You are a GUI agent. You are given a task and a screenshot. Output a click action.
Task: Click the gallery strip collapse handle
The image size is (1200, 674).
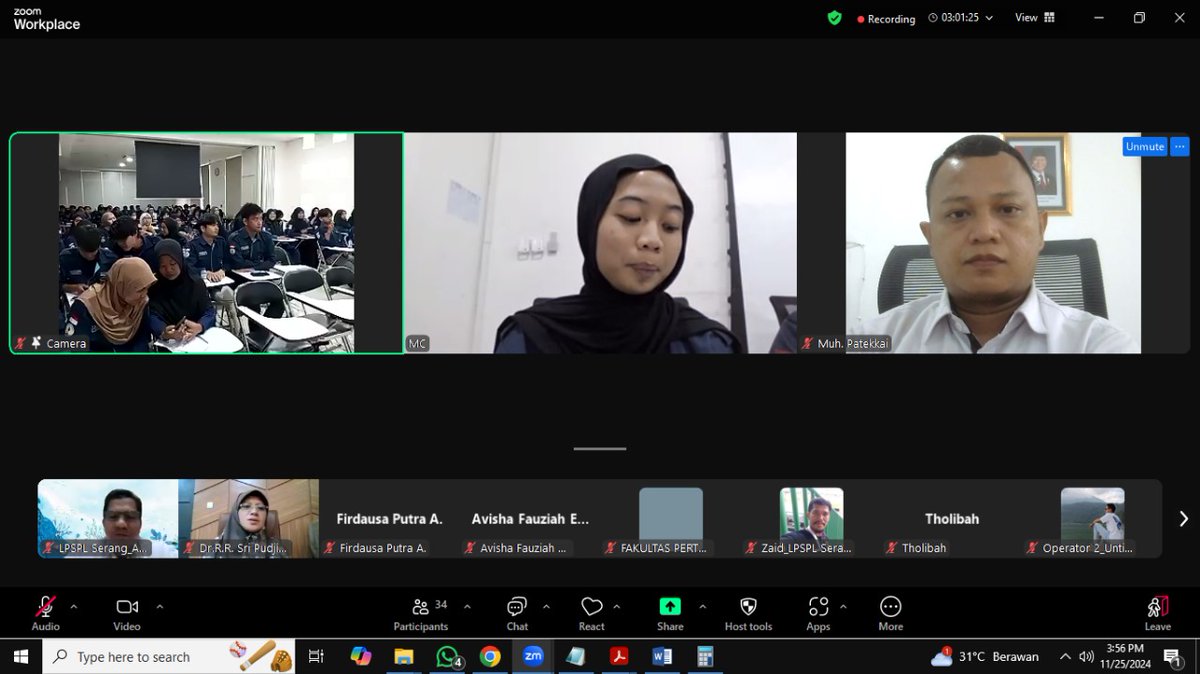pos(600,449)
